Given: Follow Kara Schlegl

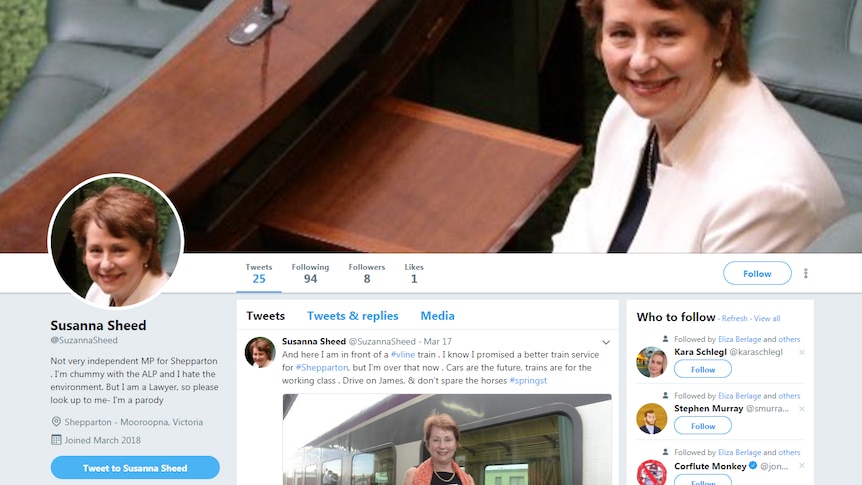Looking at the screenshot, I should coord(703,369).
